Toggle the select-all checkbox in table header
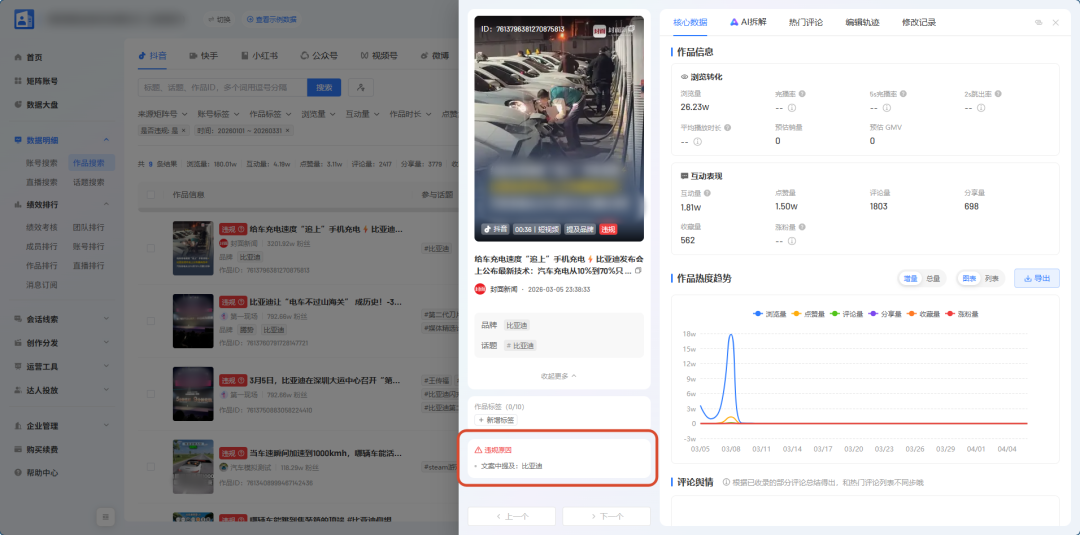 (x=151, y=195)
